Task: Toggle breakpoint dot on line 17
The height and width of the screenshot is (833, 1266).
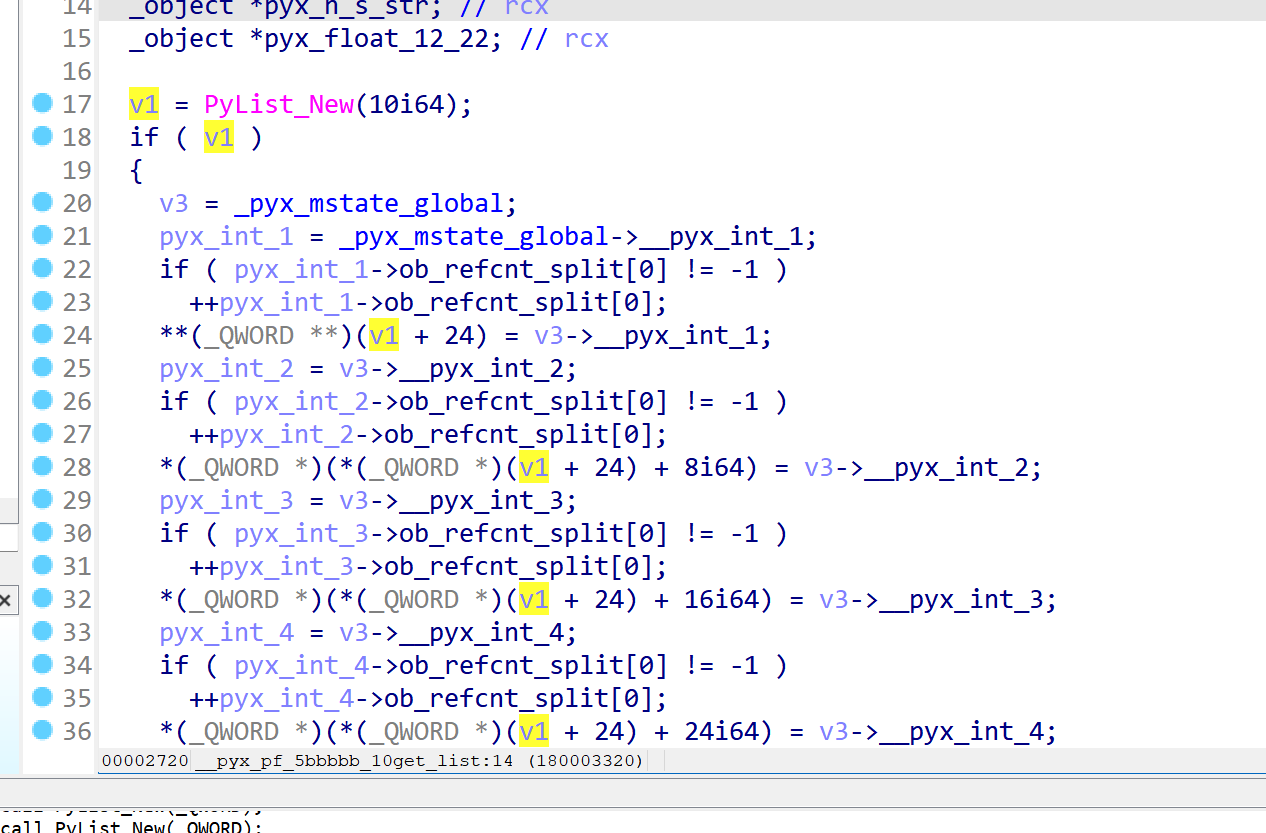Action: [x=42, y=103]
